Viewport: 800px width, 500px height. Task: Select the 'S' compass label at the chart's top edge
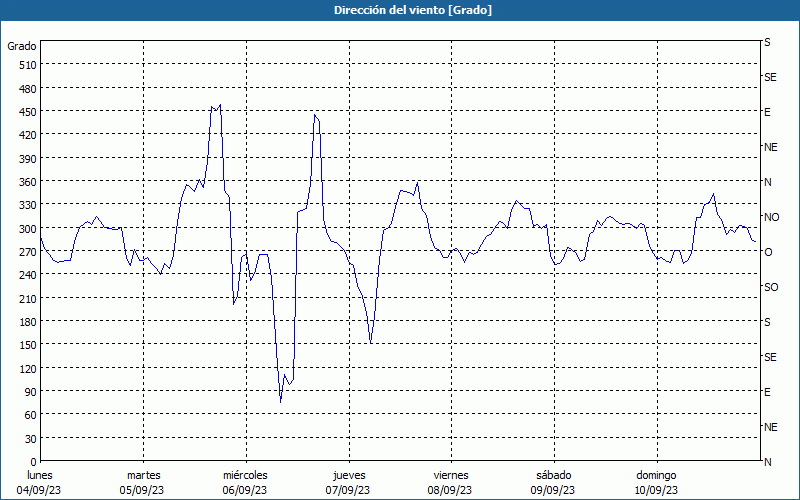[x=767, y=42]
